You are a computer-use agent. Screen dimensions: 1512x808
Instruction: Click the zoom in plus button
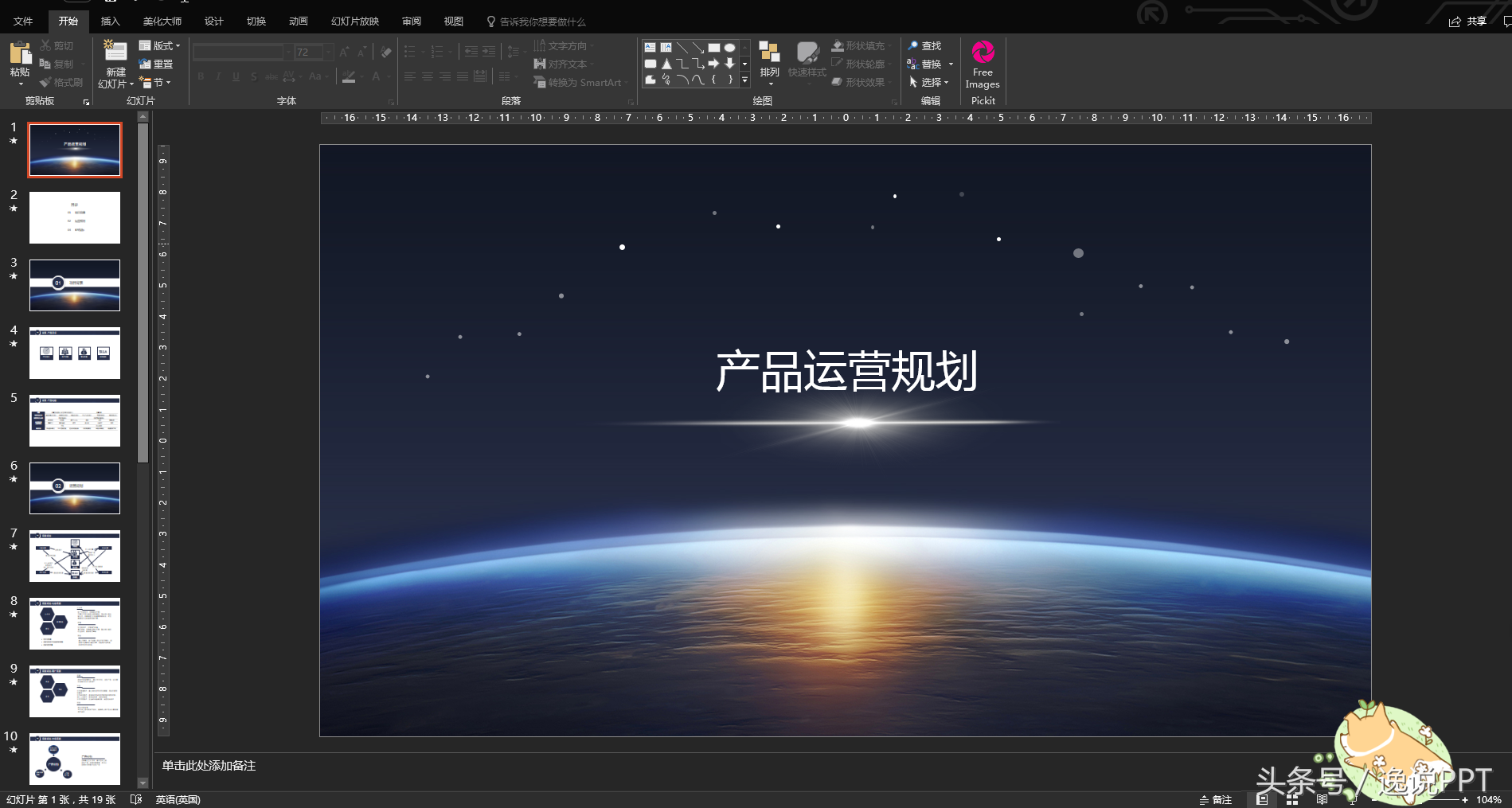coord(1464,800)
